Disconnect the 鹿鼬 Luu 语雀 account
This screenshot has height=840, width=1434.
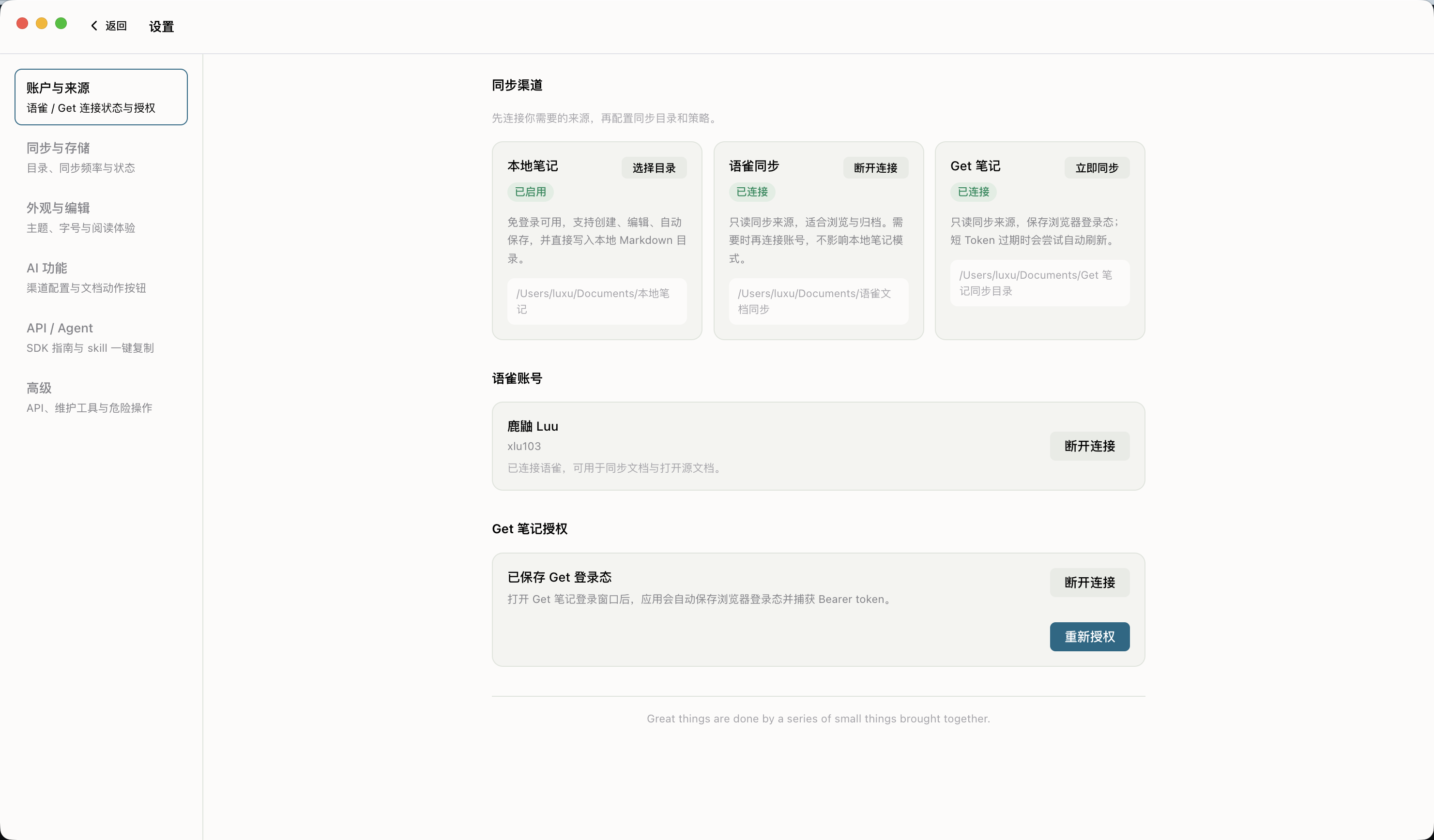click(1090, 446)
